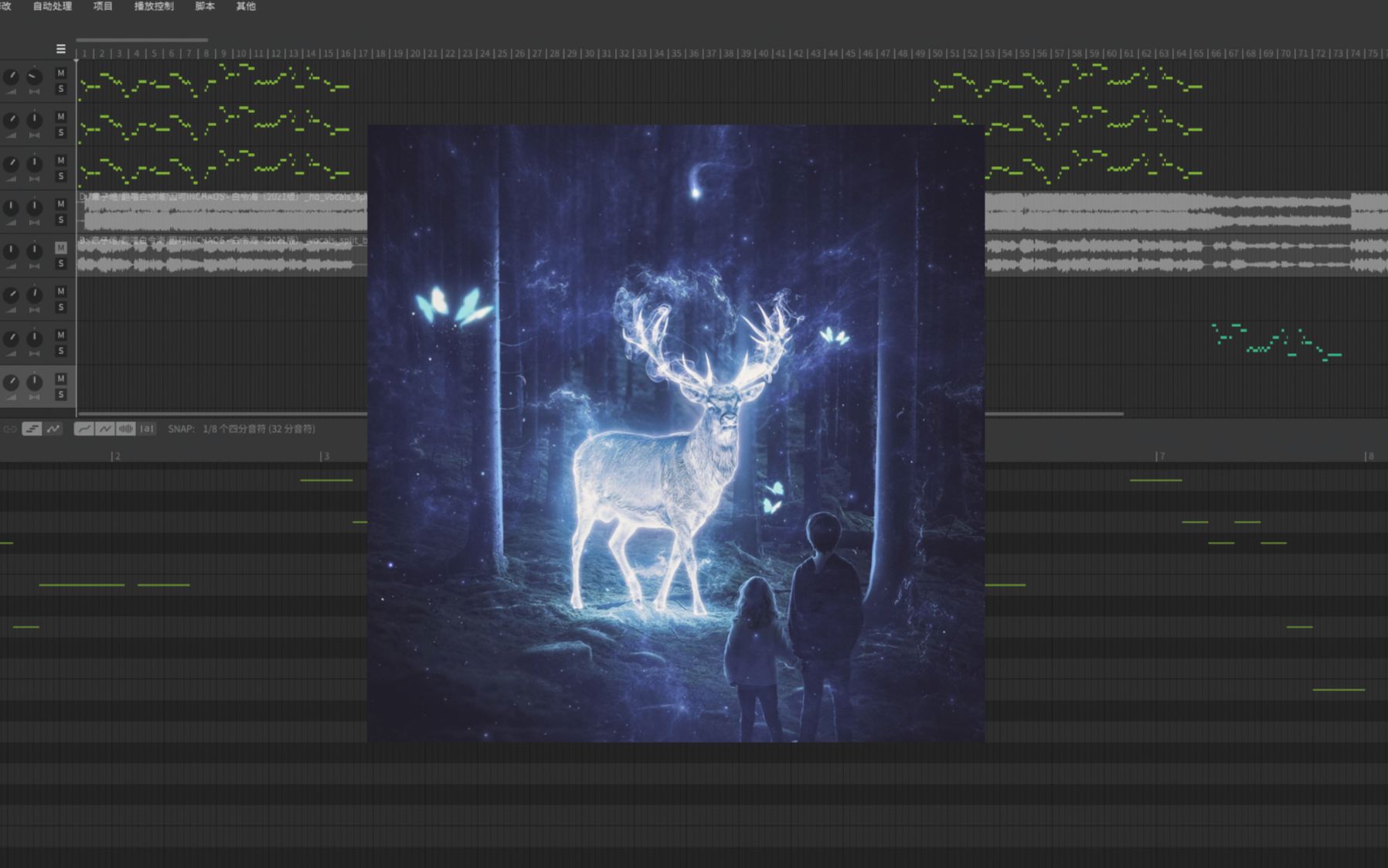Jump to measure 50 on arrangement ruler

[937, 53]
